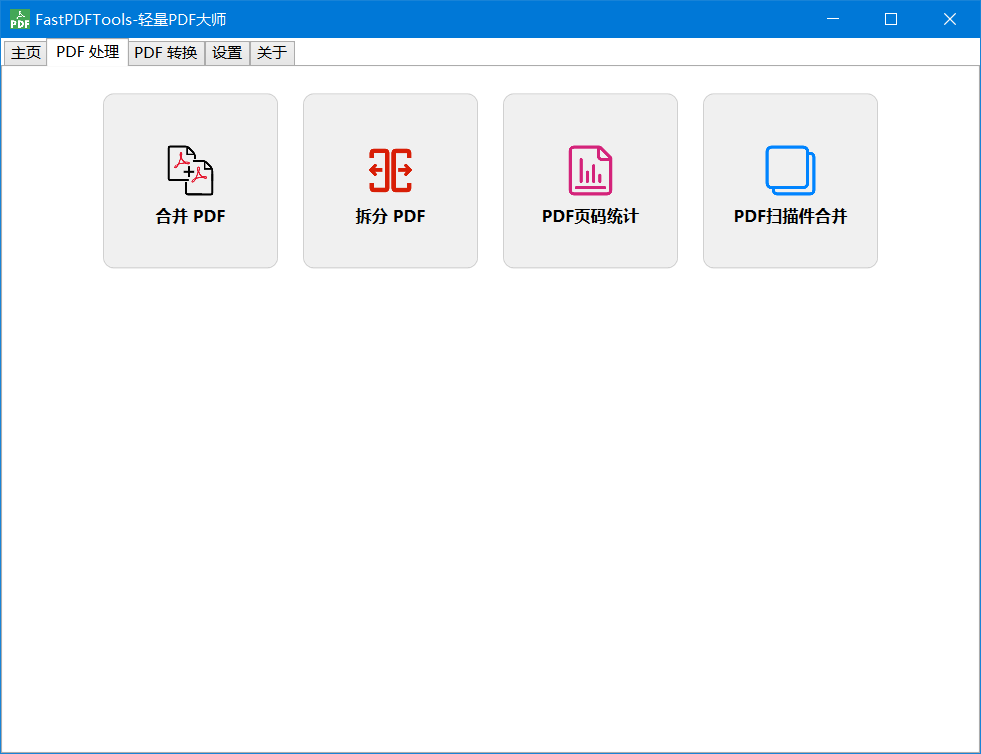
Task: Select the PDF 处理 tab
Action: (88, 52)
